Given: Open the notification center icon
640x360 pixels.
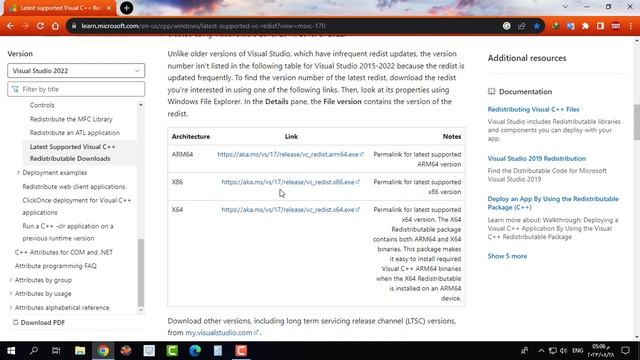Looking at the screenshot, I should 625,351.
